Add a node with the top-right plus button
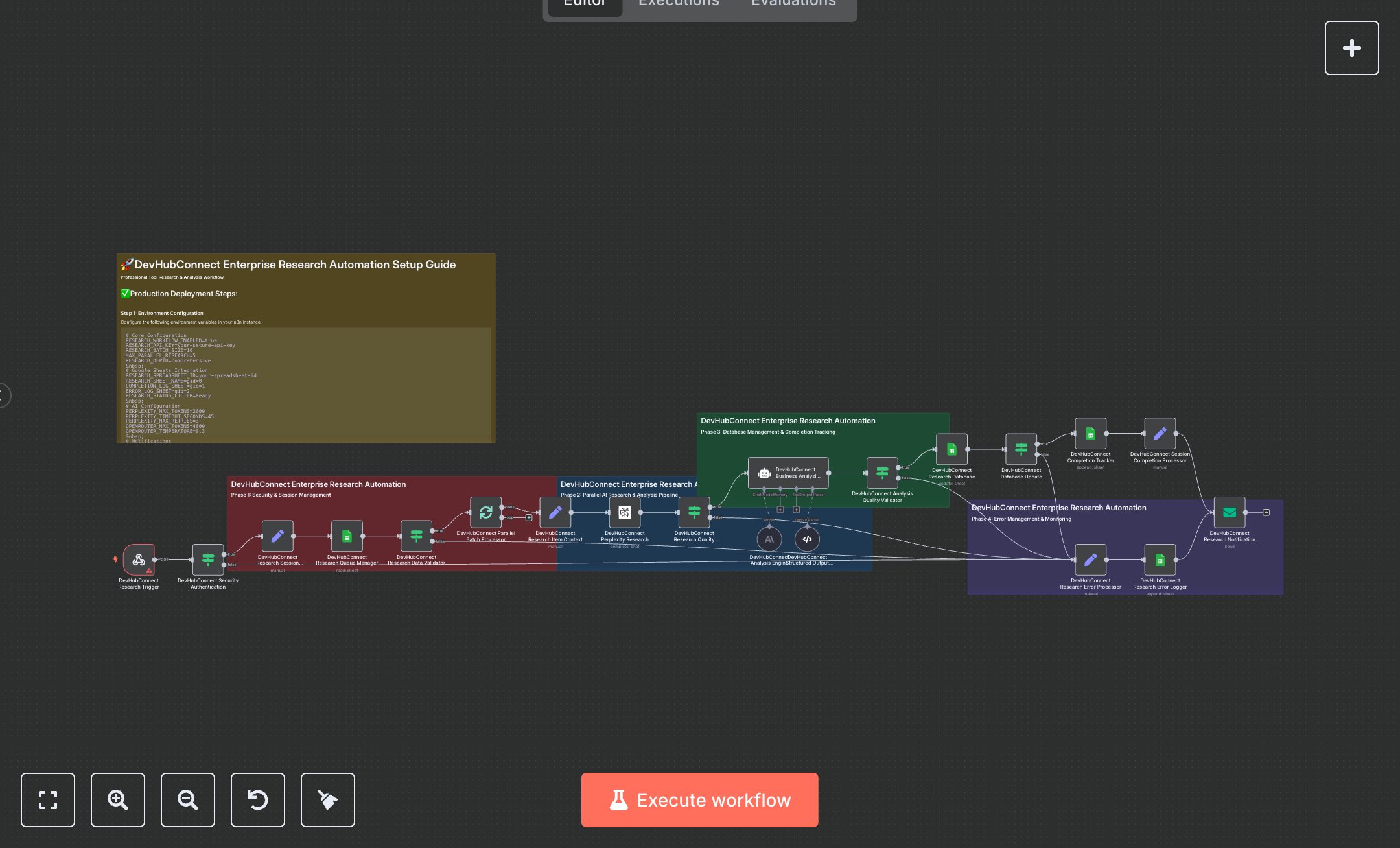 coord(1351,48)
